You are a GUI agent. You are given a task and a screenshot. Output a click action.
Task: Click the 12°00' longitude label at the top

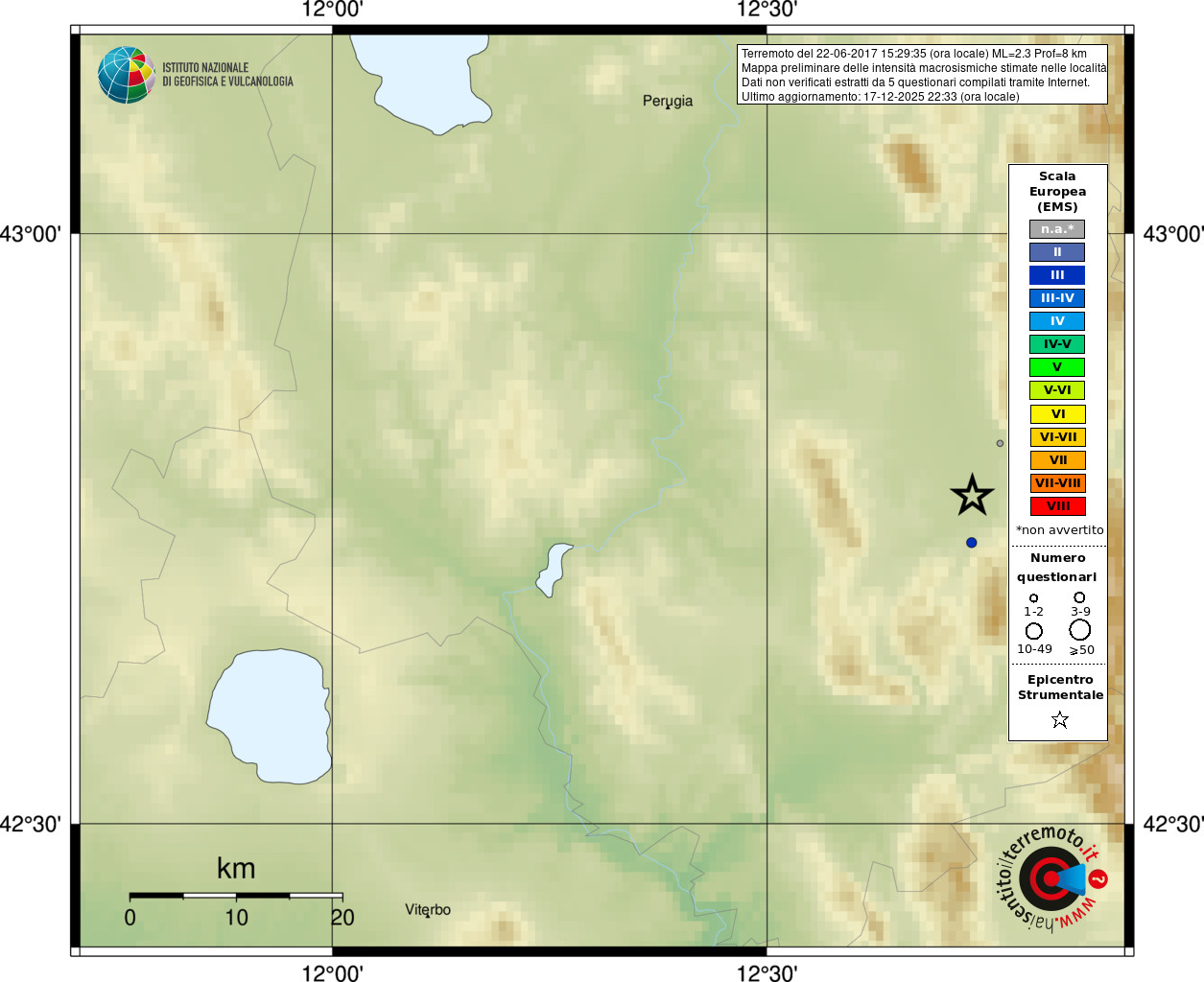332,10
